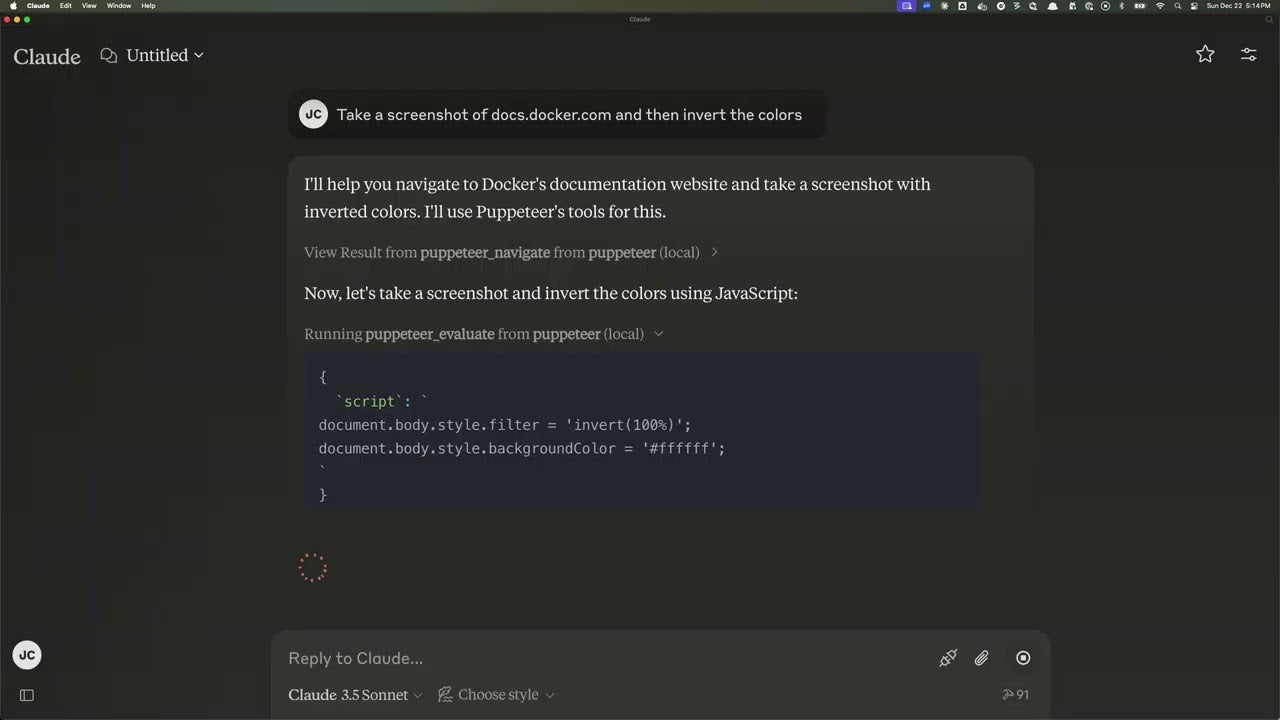1280x720 pixels.
Task: Open the sidebar panel icon at bottom left
Action: click(x=27, y=695)
